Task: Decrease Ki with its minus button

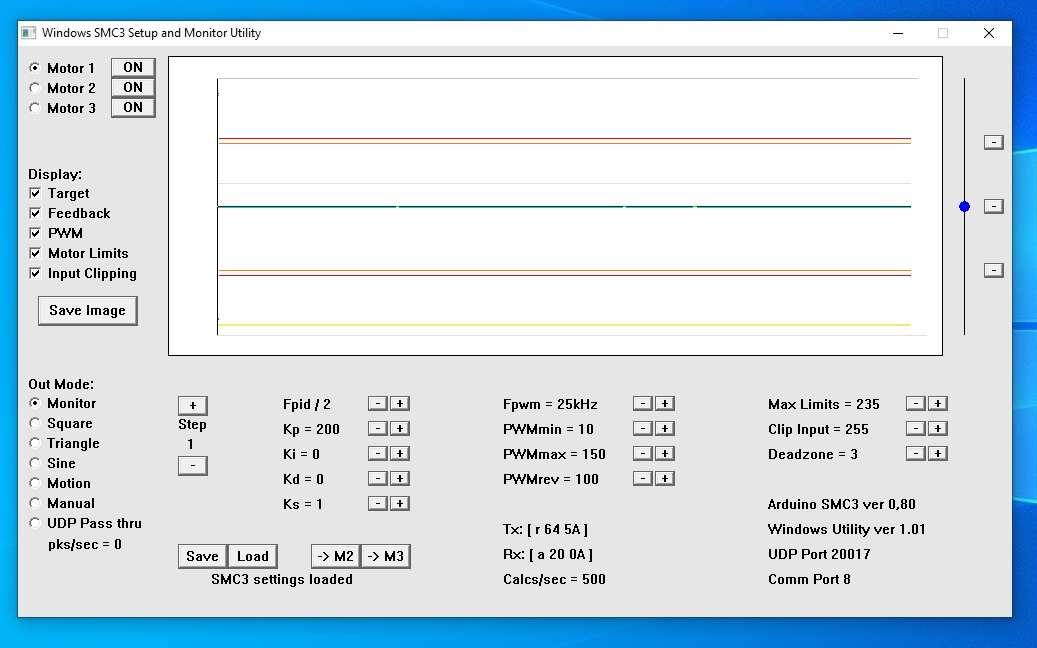Action: point(378,454)
